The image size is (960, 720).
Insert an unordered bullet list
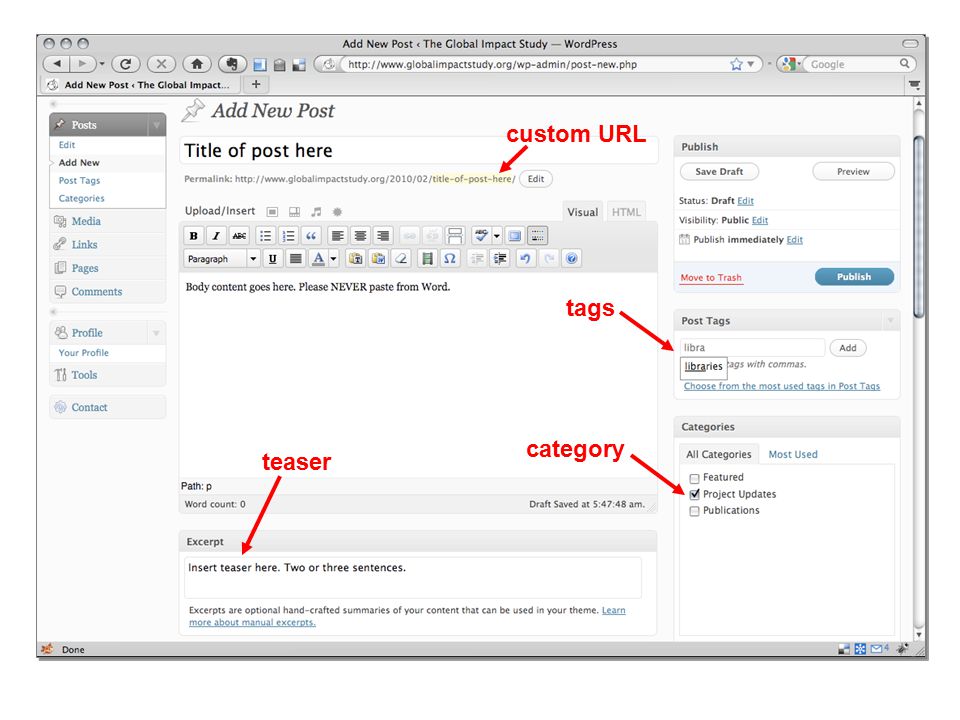(265, 236)
